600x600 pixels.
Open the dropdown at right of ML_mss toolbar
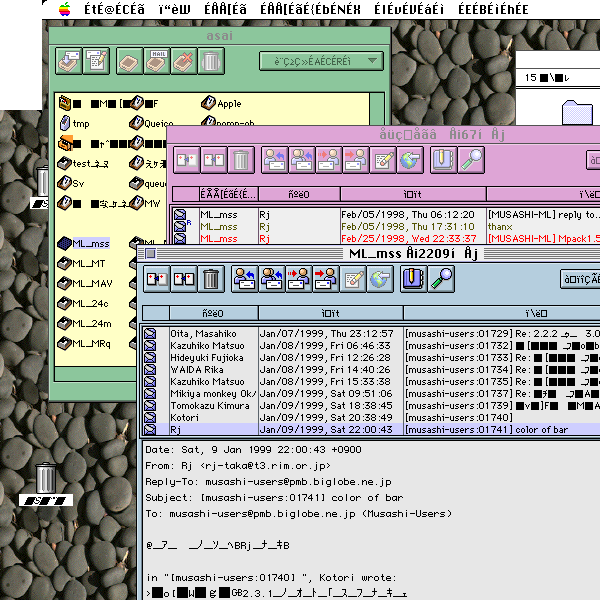[x=580, y=279]
